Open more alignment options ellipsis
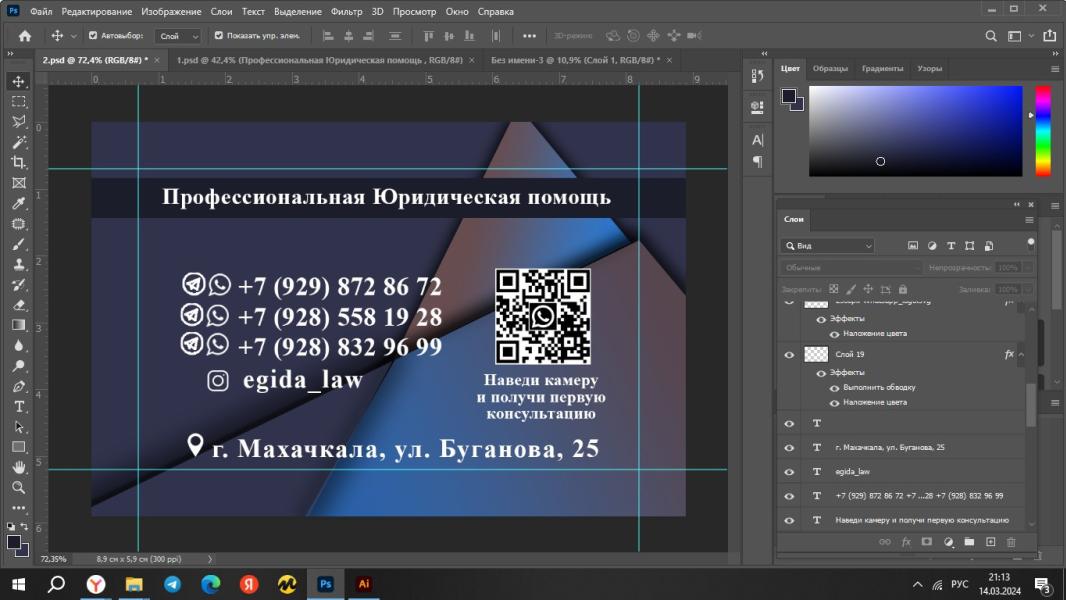This screenshot has height=600, width=1066. tap(529, 36)
